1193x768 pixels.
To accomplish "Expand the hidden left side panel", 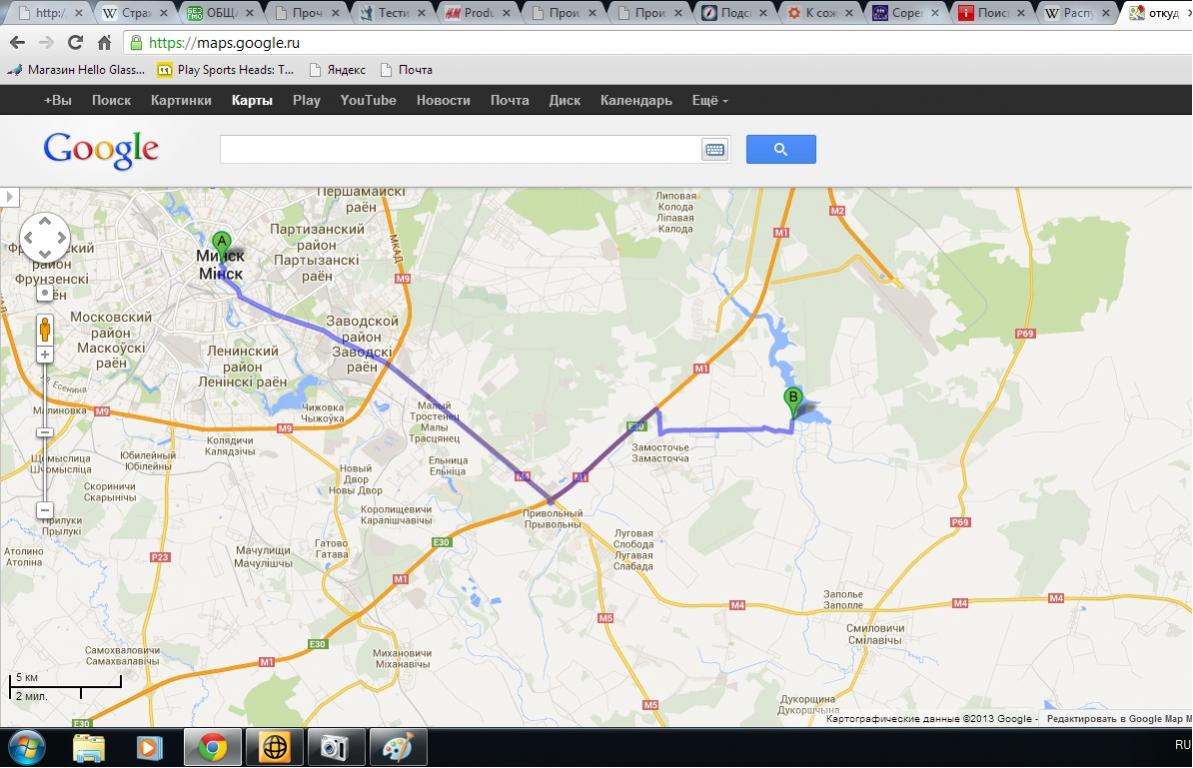I will tap(9, 196).
